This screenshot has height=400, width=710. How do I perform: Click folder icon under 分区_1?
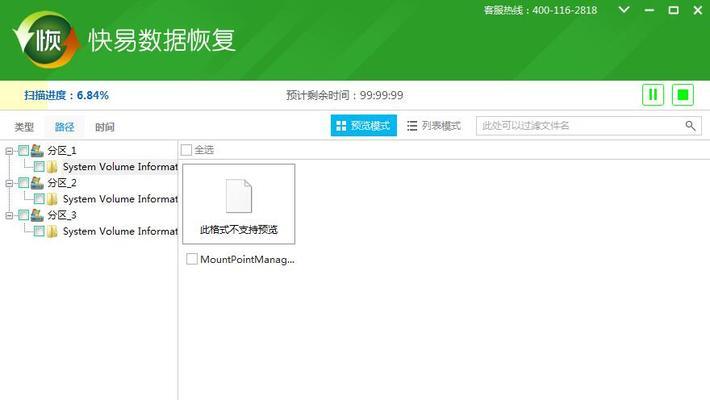coord(53,167)
